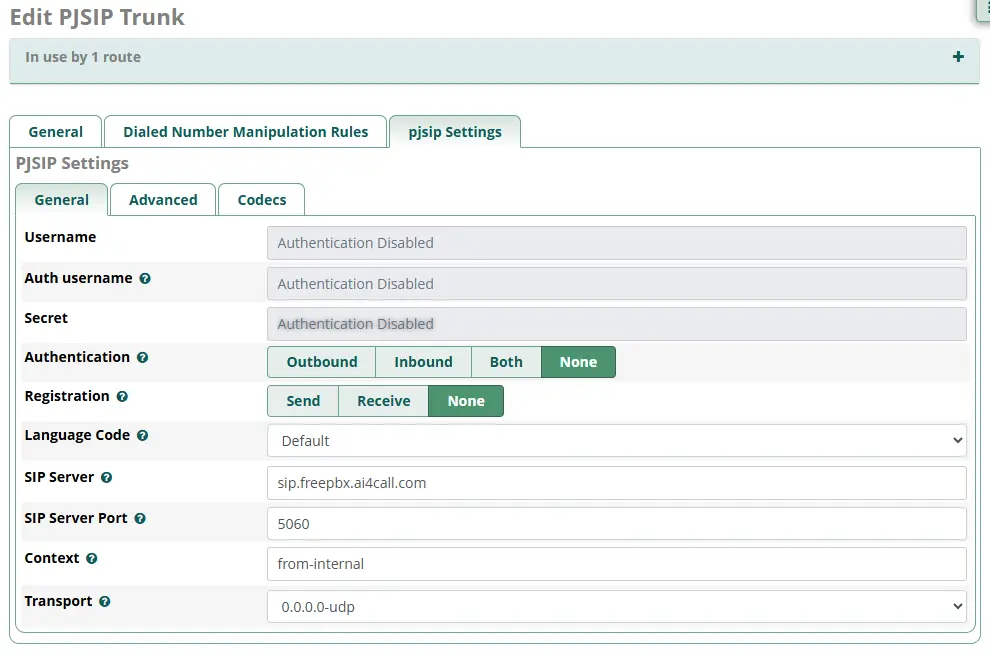This screenshot has height=654, width=990.
Task: Set Authentication to Outbound
Action: (x=321, y=361)
